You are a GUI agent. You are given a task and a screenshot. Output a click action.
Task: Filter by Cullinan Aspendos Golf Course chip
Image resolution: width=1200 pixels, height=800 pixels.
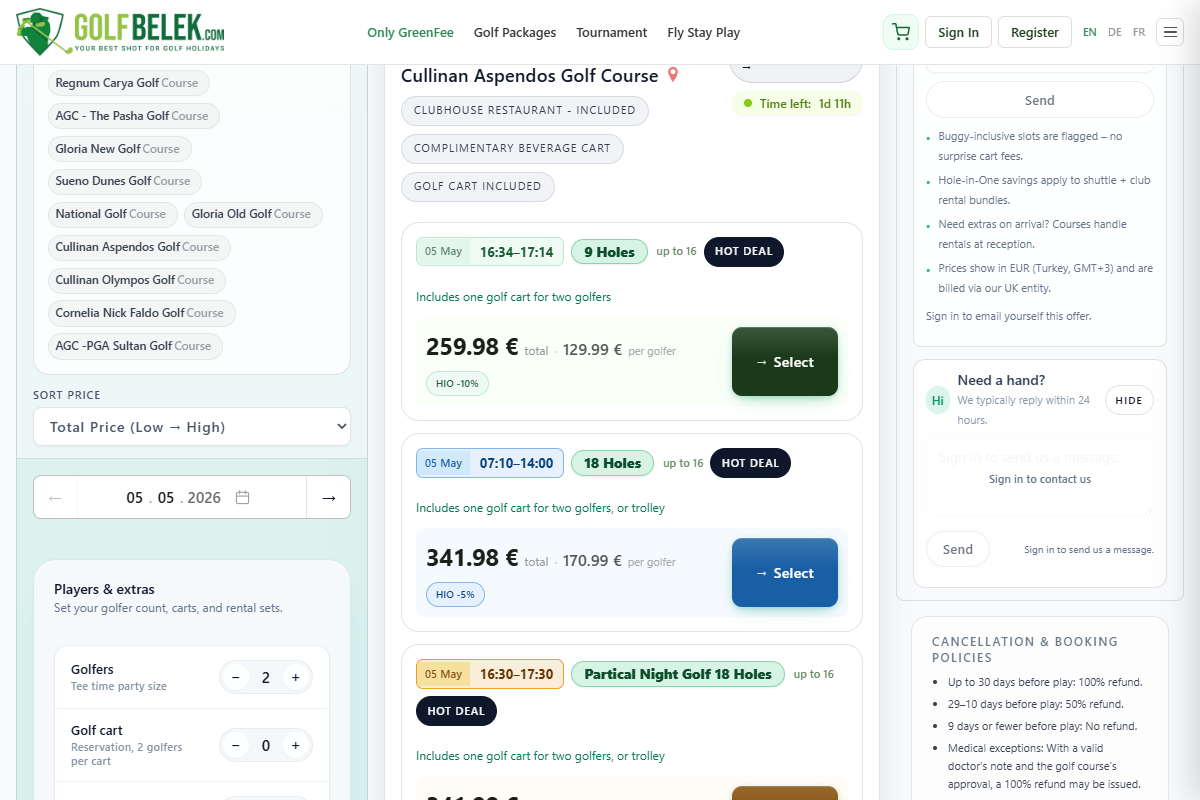click(138, 247)
